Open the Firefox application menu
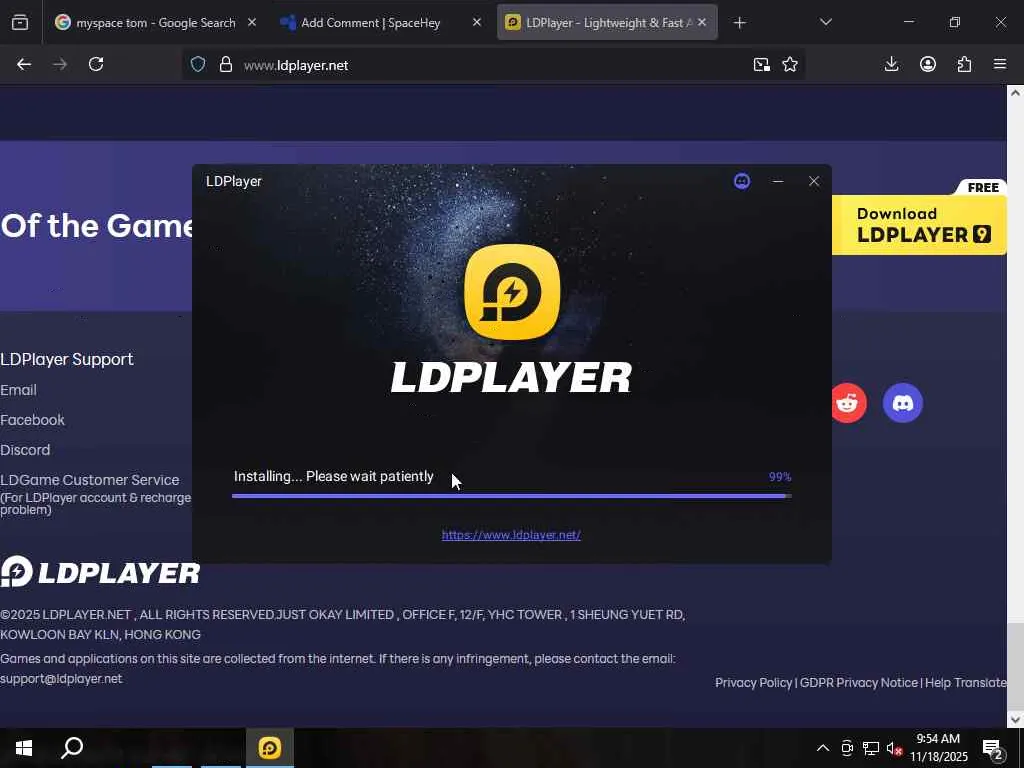 tap(1000, 64)
